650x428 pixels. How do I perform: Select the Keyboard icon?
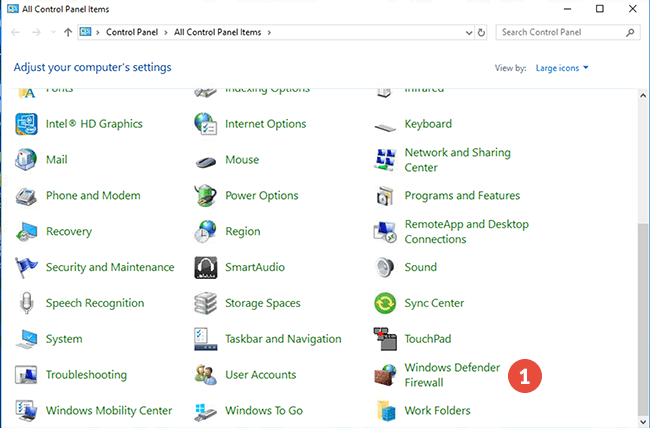tap(385, 127)
